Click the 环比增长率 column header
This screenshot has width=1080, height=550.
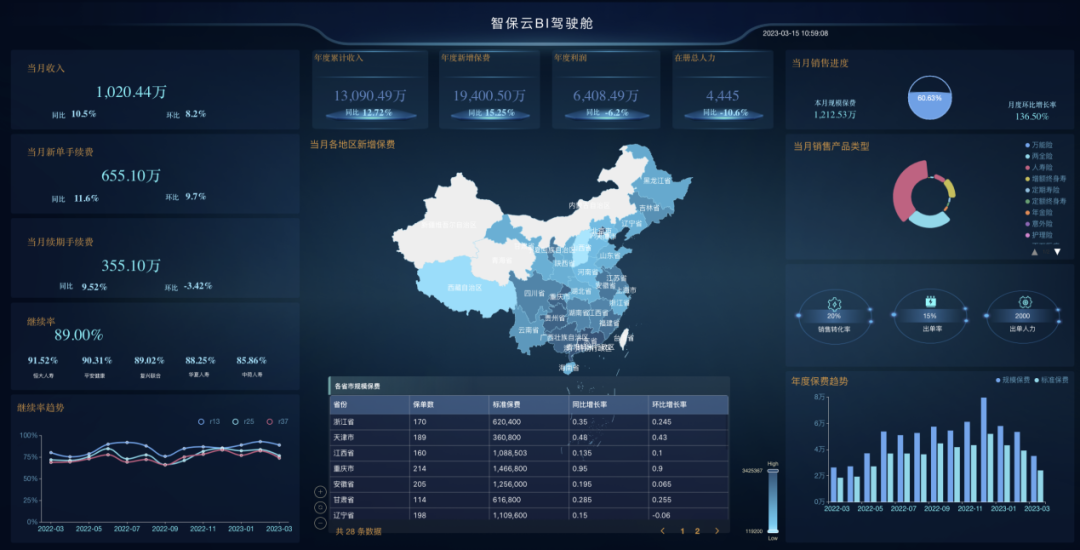pos(688,405)
